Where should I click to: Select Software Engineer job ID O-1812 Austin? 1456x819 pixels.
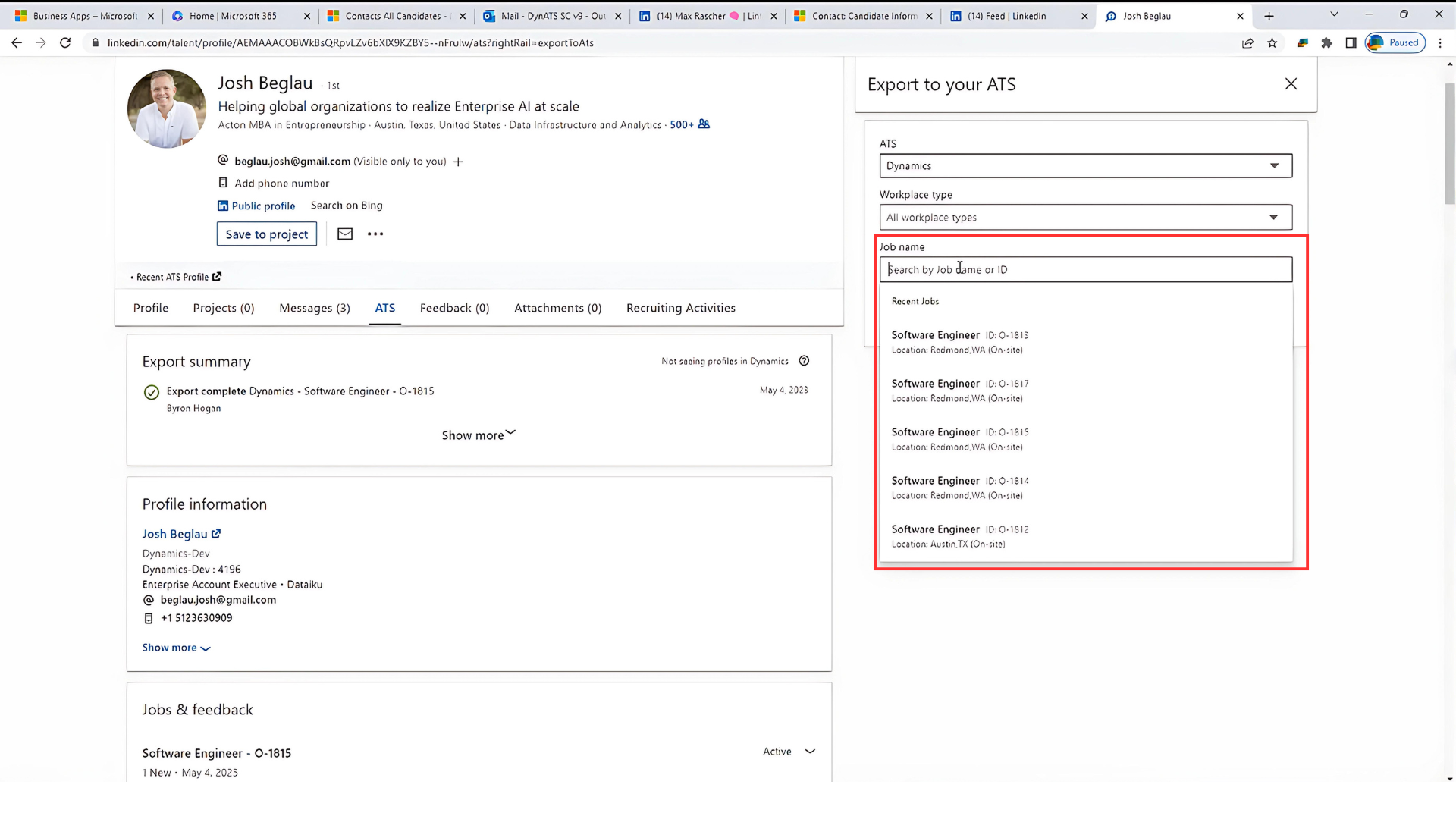pos(1085,536)
